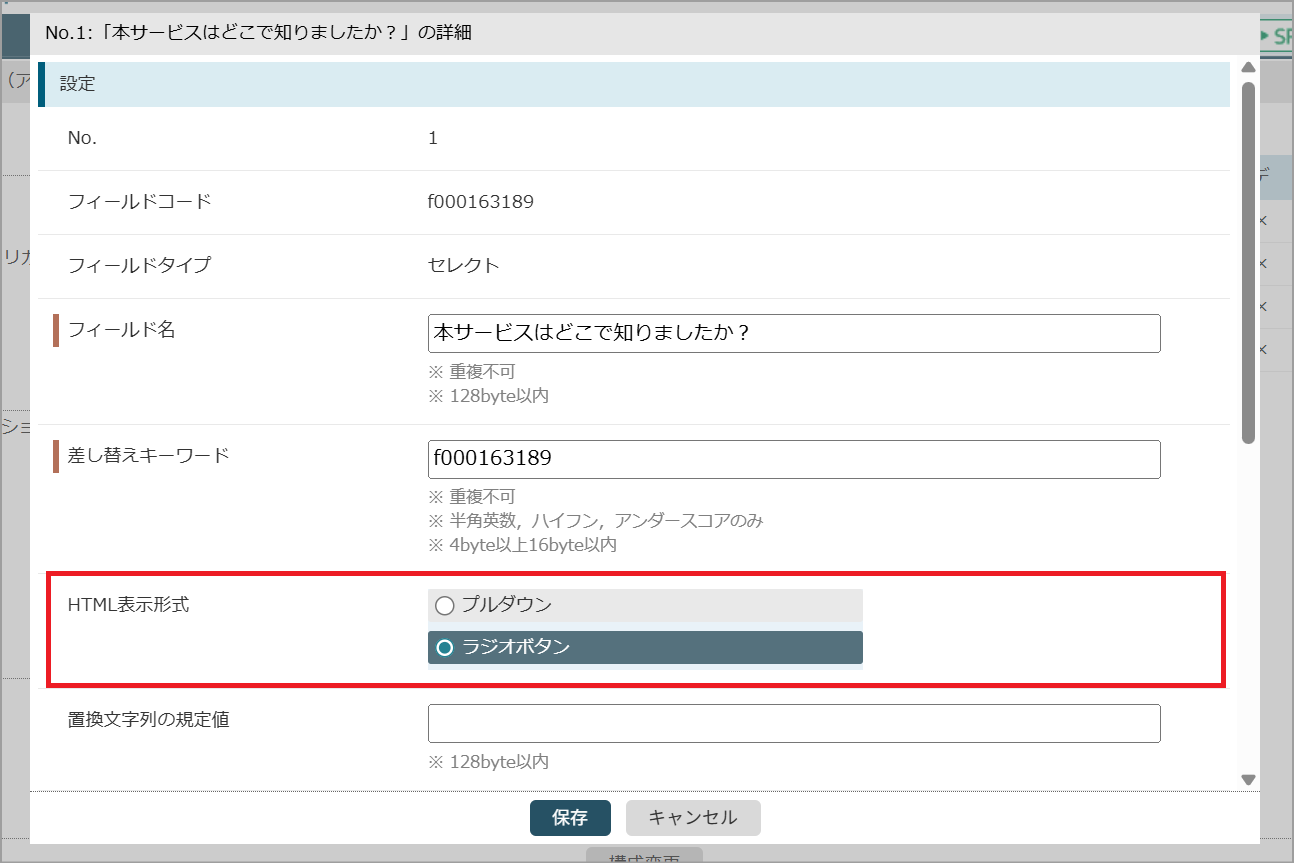This screenshot has width=1294, height=863.
Task: Click the dialog's vertical scrollbar thumb
Action: click(x=1248, y=260)
